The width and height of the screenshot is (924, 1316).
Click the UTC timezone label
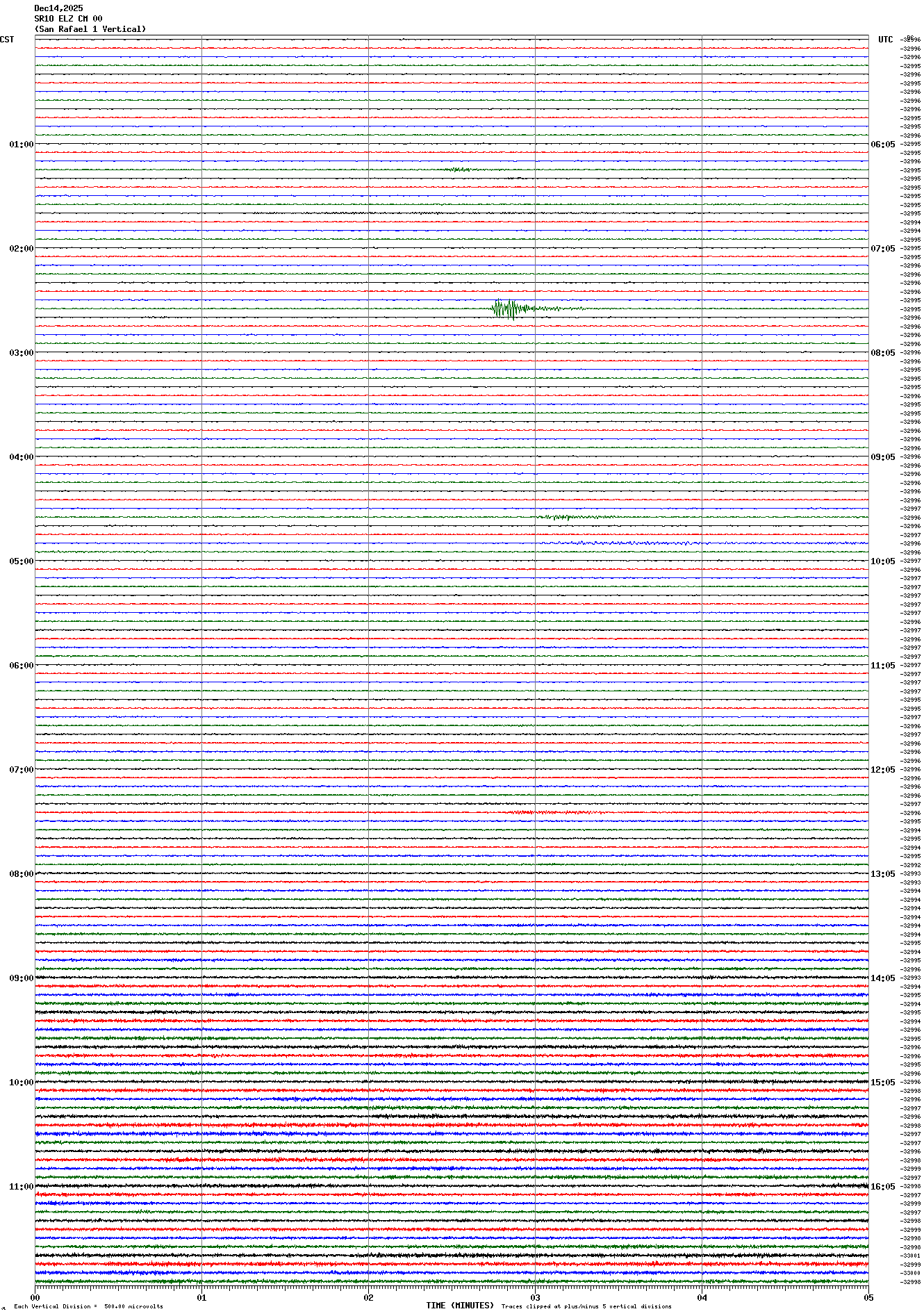[885, 40]
